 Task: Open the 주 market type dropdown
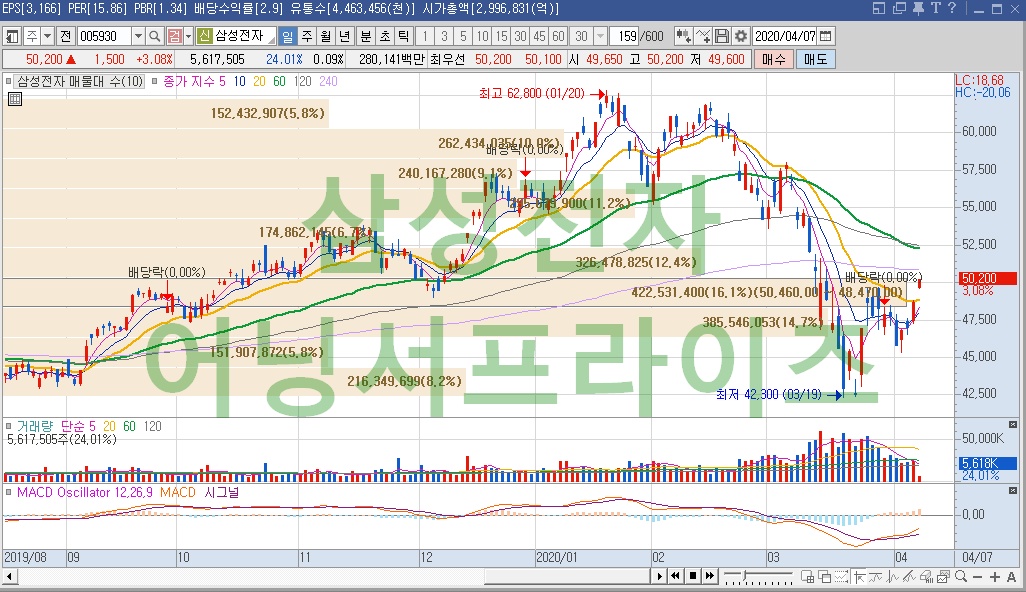47,36
